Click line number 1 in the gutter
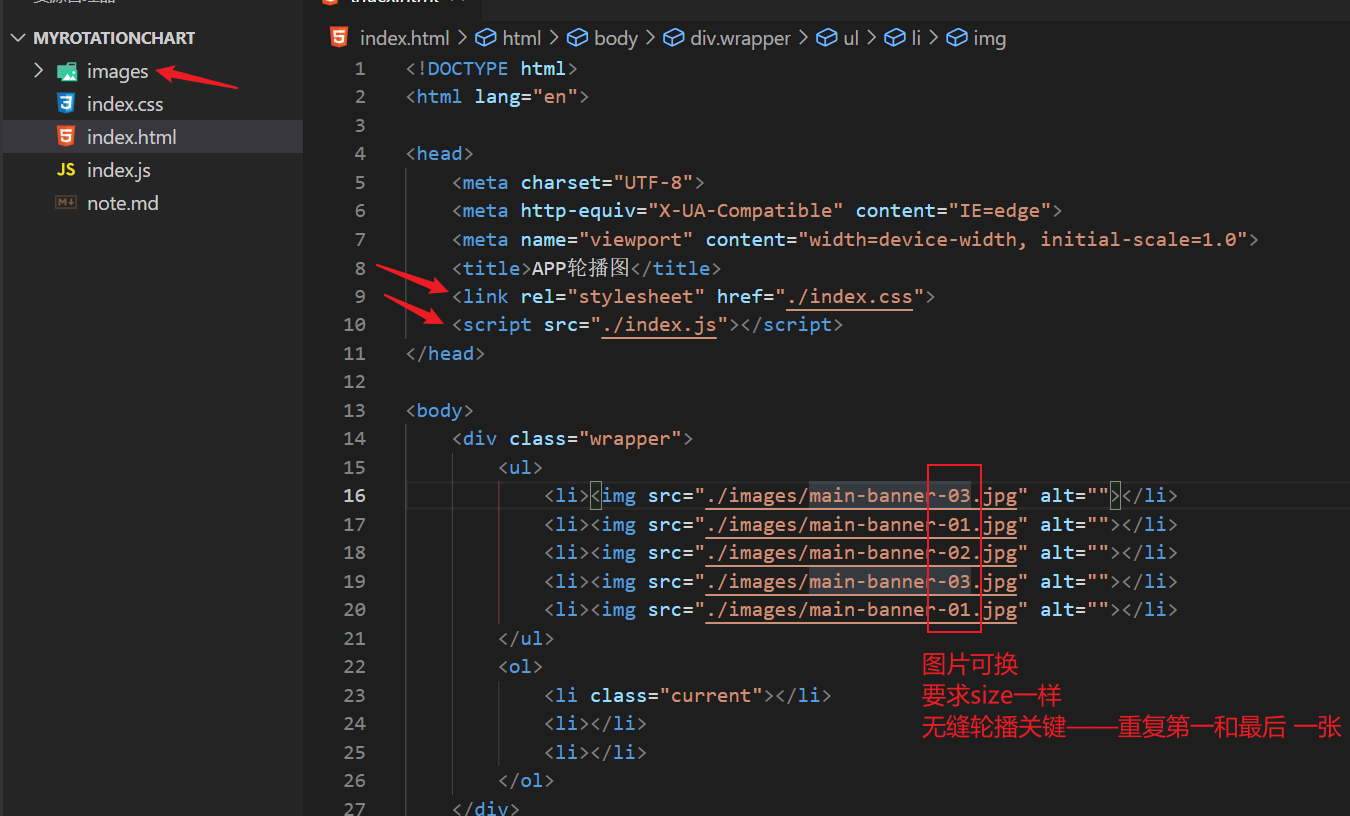 click(360, 69)
